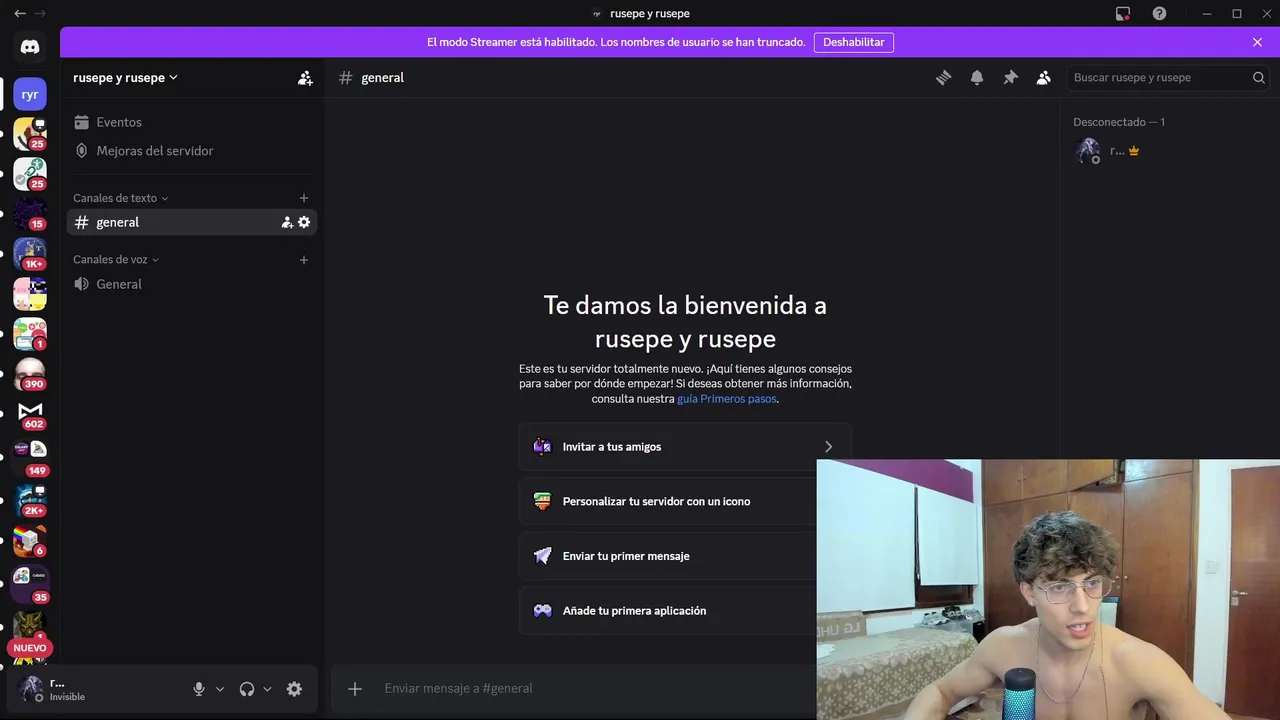1280x720 pixels.
Task: Create invite for general text channel
Action: pos(287,223)
